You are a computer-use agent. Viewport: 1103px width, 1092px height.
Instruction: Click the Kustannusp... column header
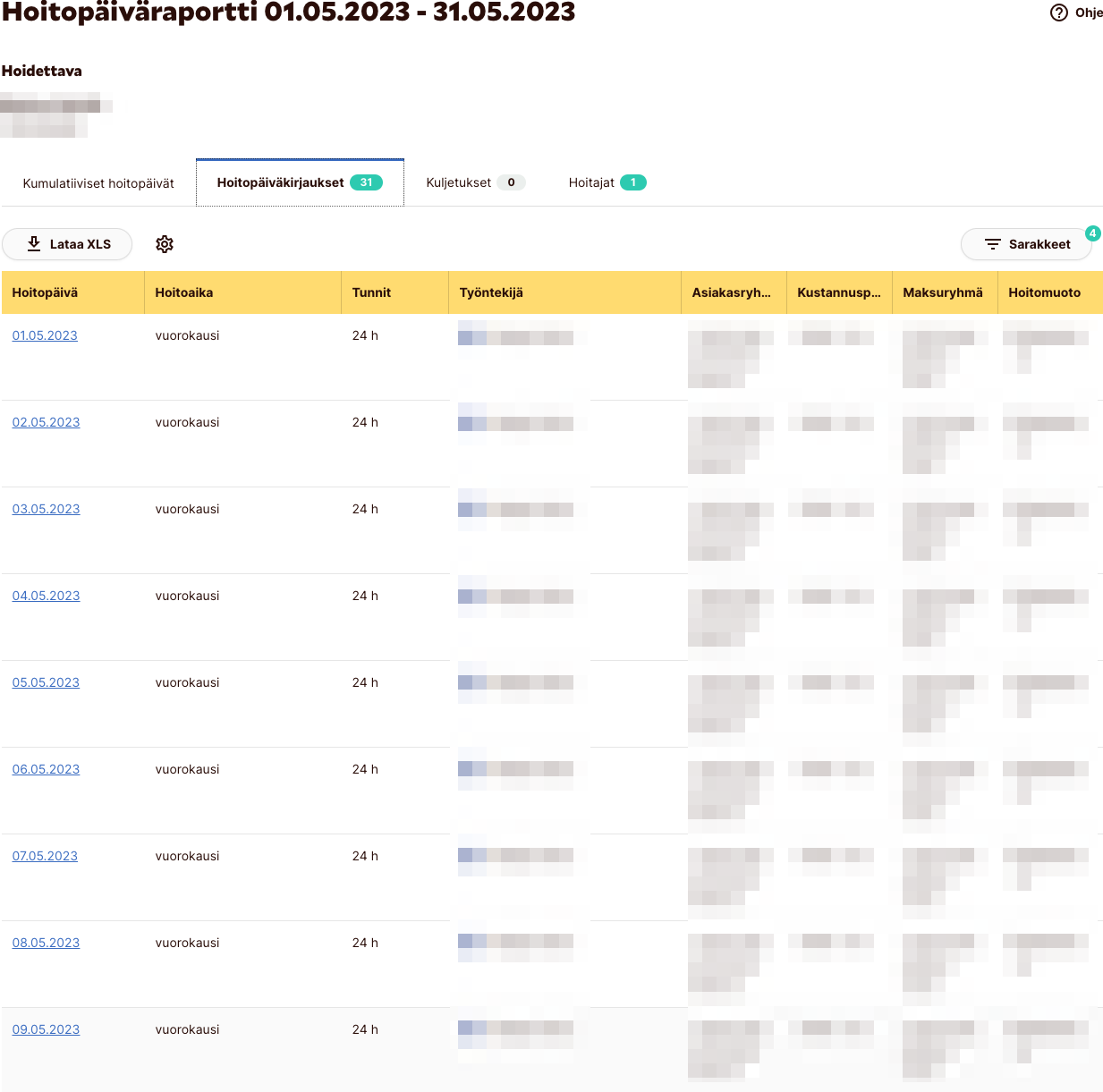(x=839, y=292)
